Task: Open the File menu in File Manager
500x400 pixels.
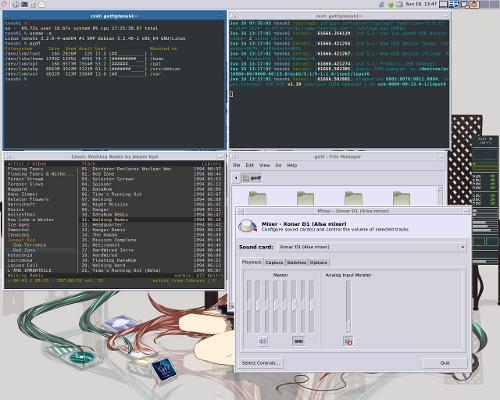Action: coord(237,165)
